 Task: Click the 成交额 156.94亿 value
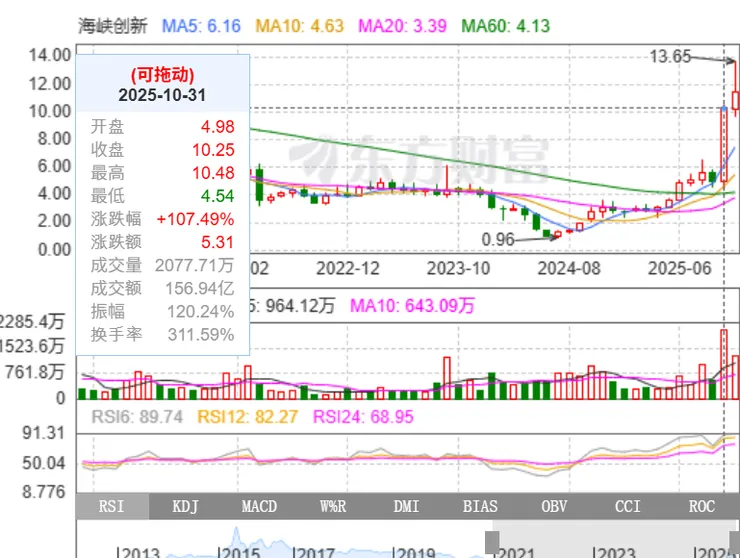pyautogui.click(x=200, y=288)
